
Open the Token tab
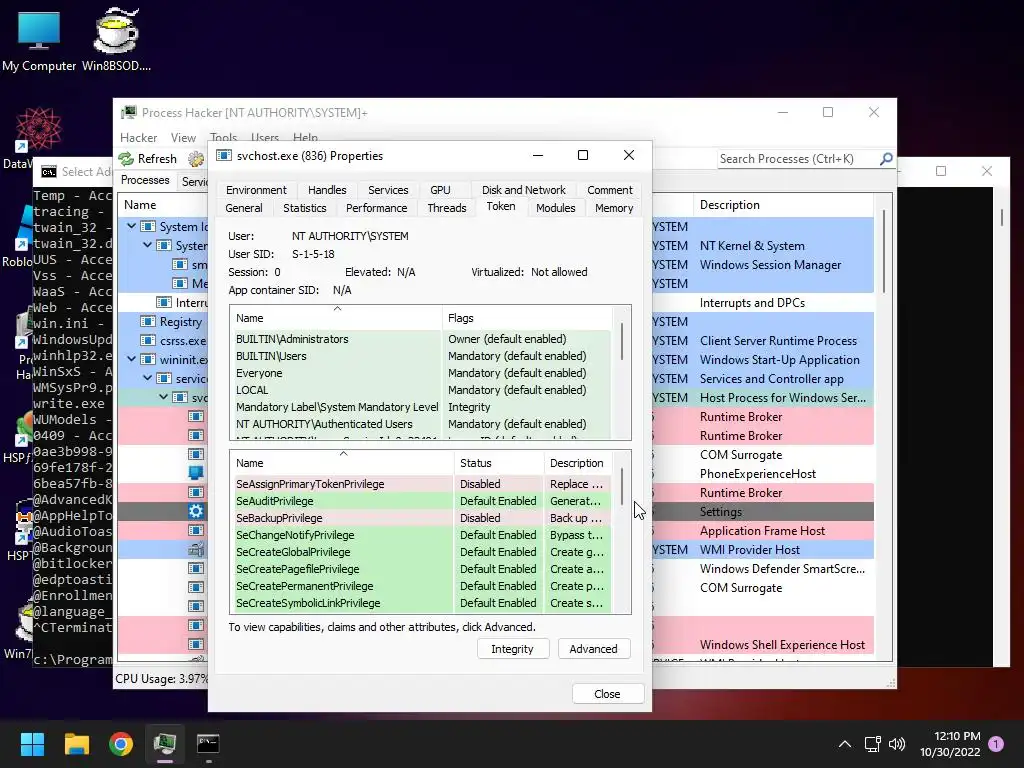click(x=501, y=206)
